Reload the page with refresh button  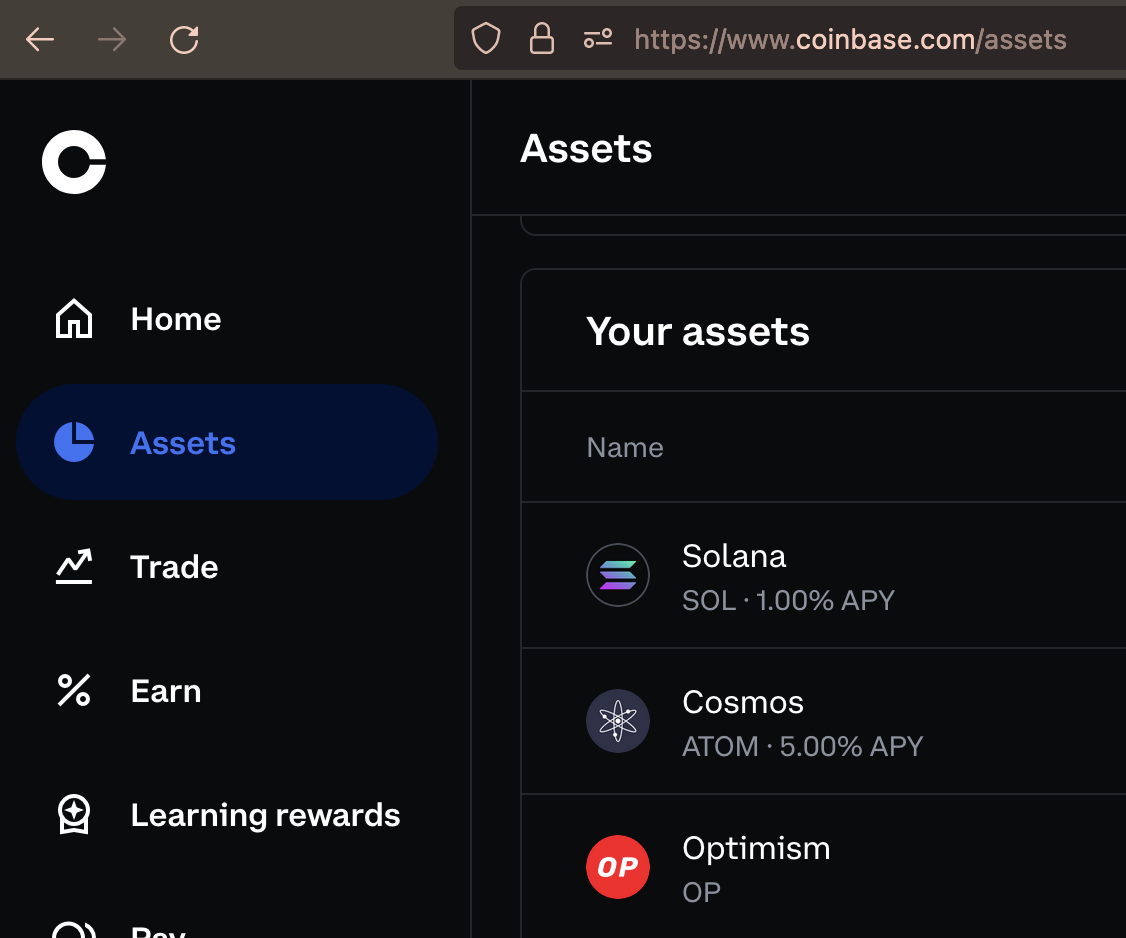[x=184, y=40]
